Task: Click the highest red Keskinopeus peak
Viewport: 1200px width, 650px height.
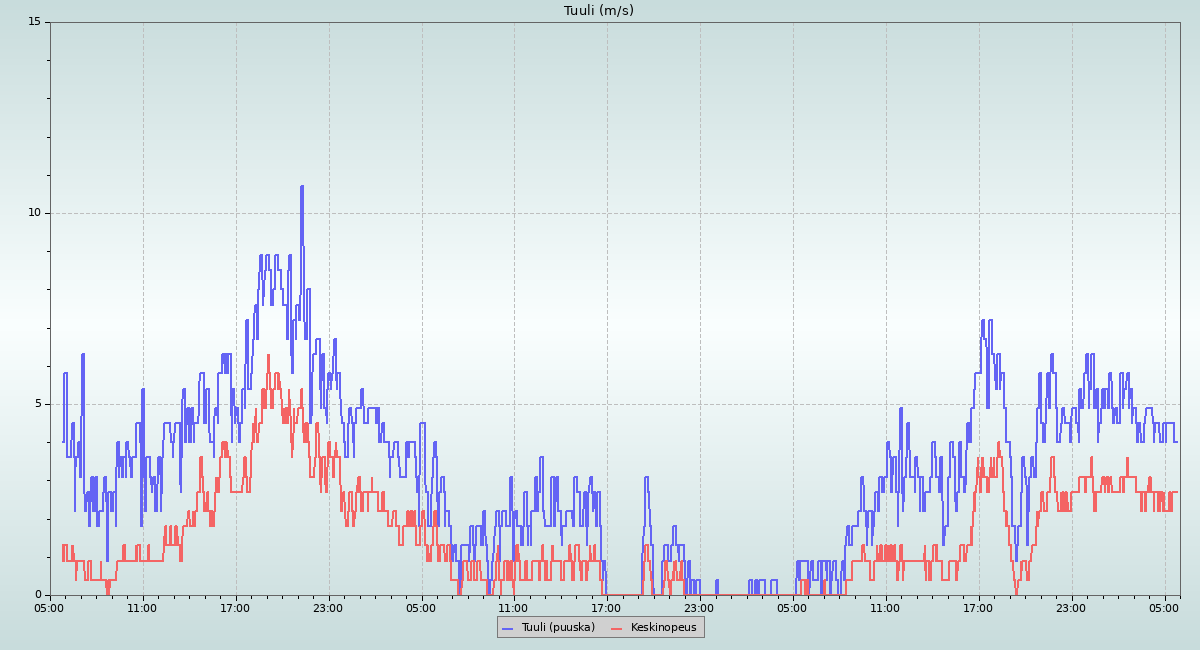Action: click(x=268, y=355)
